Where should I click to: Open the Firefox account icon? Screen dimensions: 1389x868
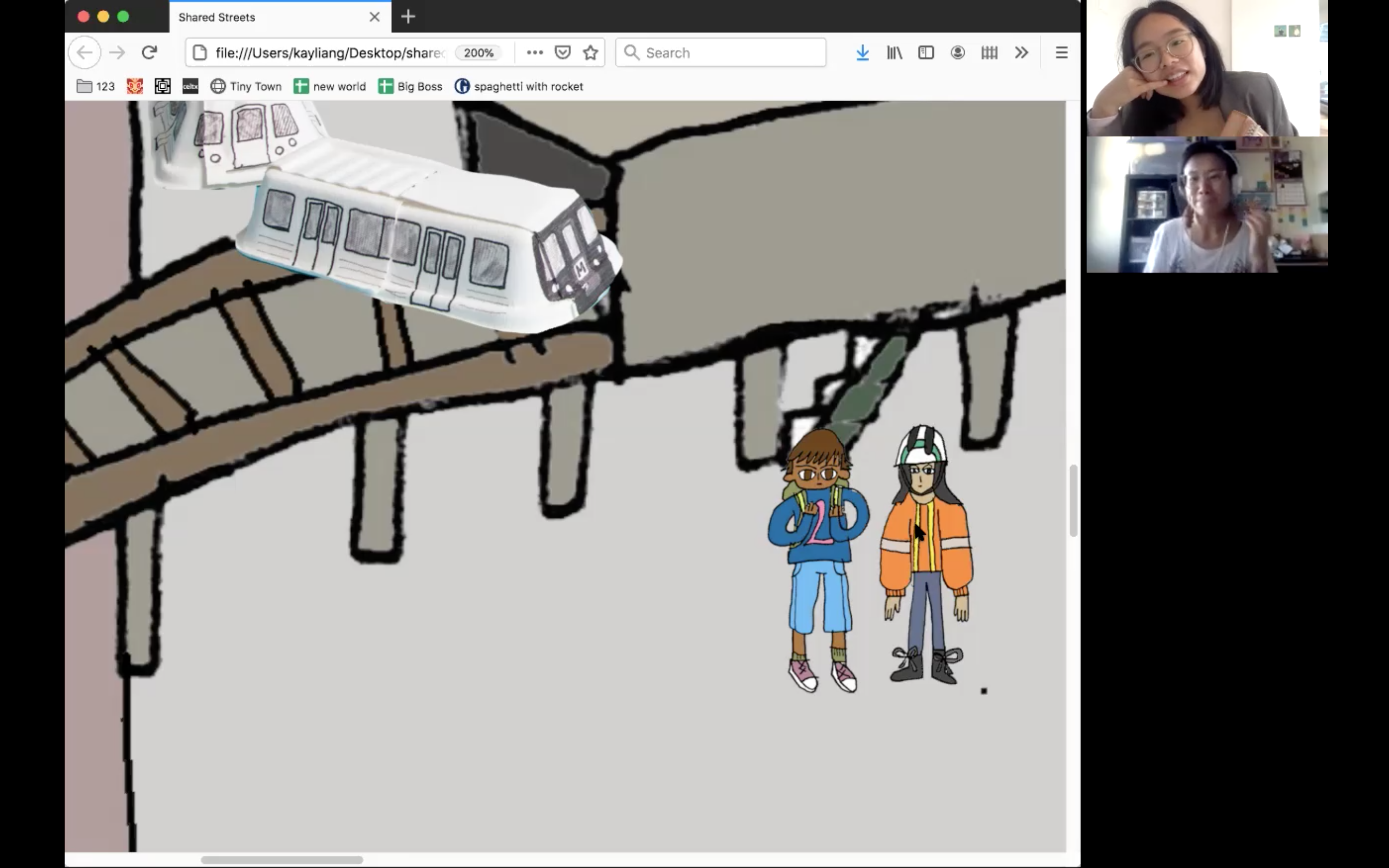tap(957, 53)
